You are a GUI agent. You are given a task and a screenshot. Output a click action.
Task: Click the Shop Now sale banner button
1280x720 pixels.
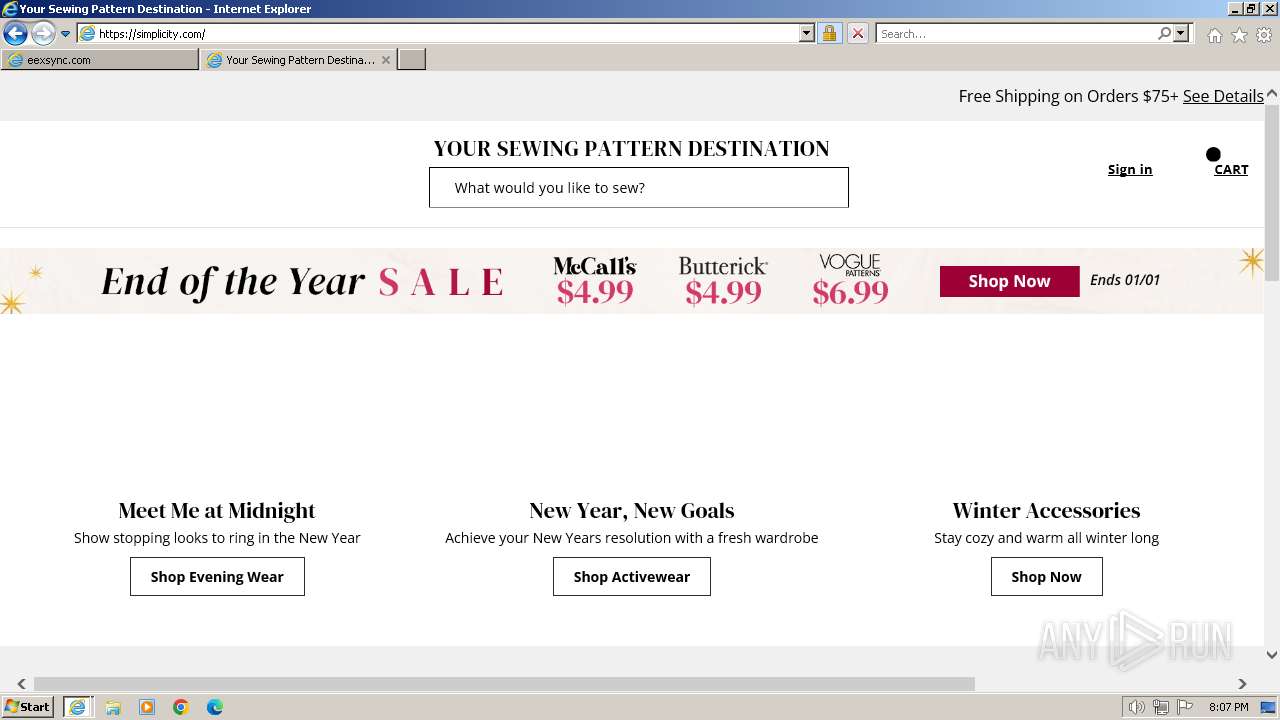(x=1009, y=281)
